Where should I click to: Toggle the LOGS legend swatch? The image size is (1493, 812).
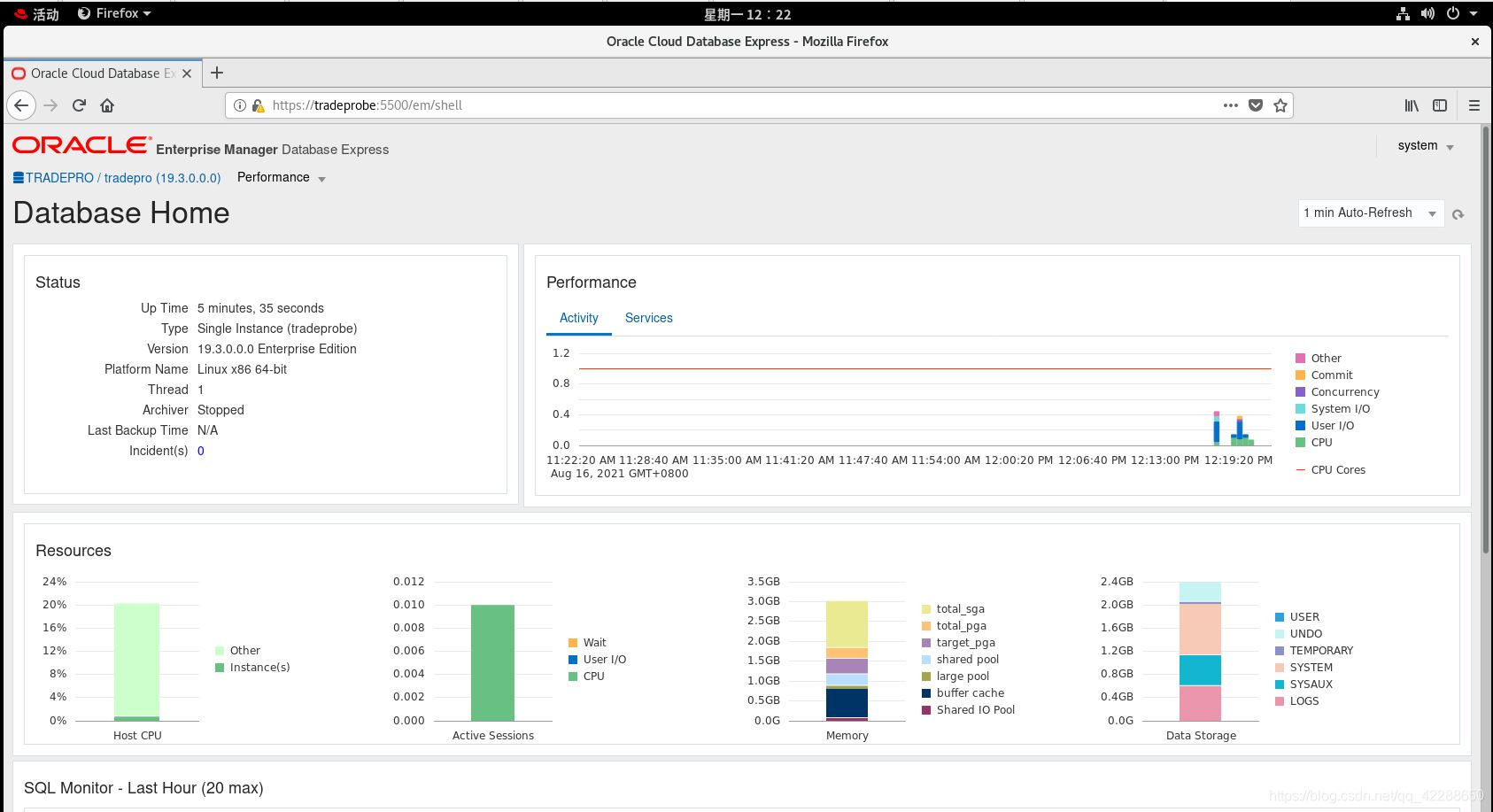coord(1280,701)
